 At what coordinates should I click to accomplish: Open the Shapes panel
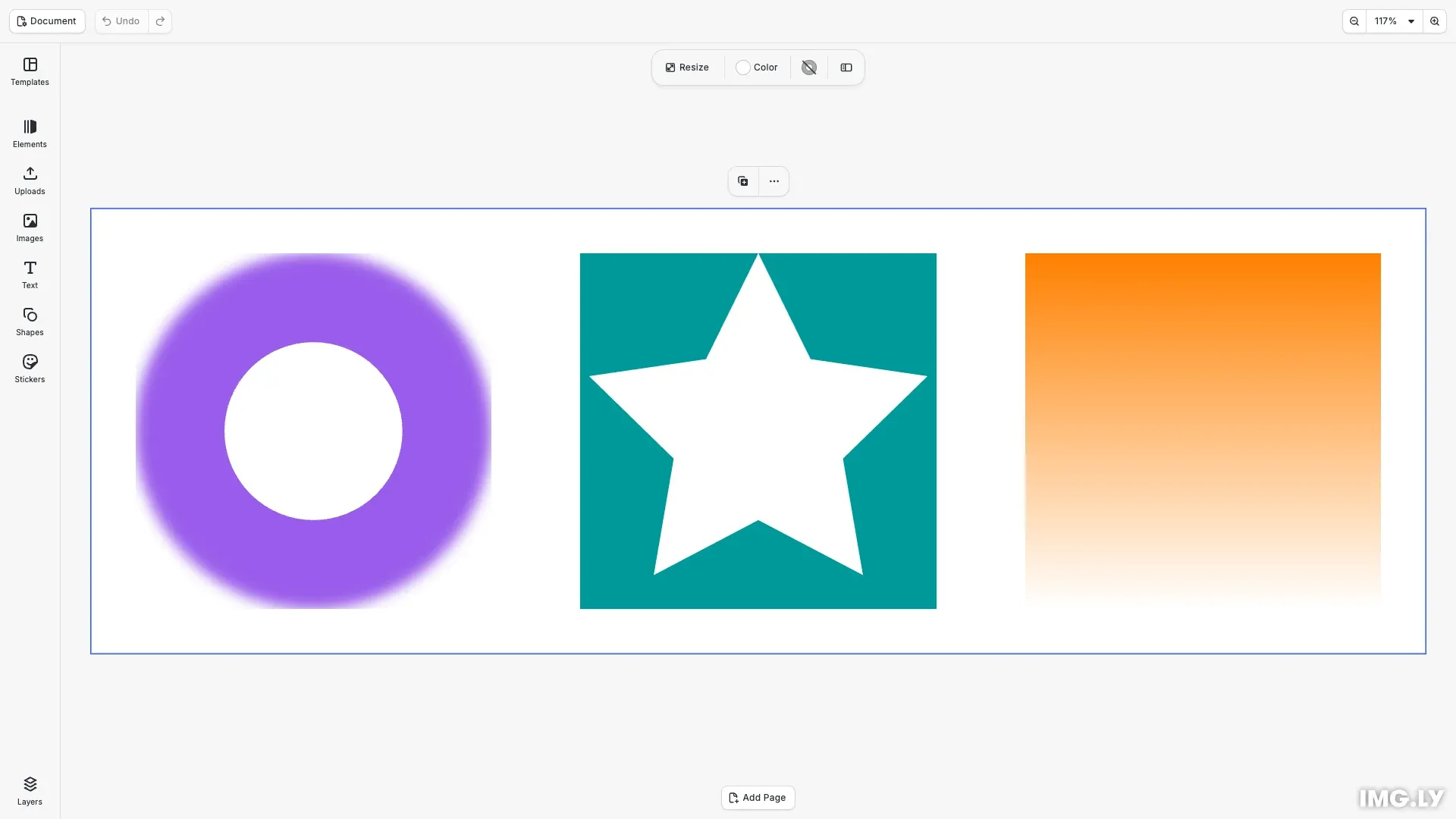(x=30, y=322)
